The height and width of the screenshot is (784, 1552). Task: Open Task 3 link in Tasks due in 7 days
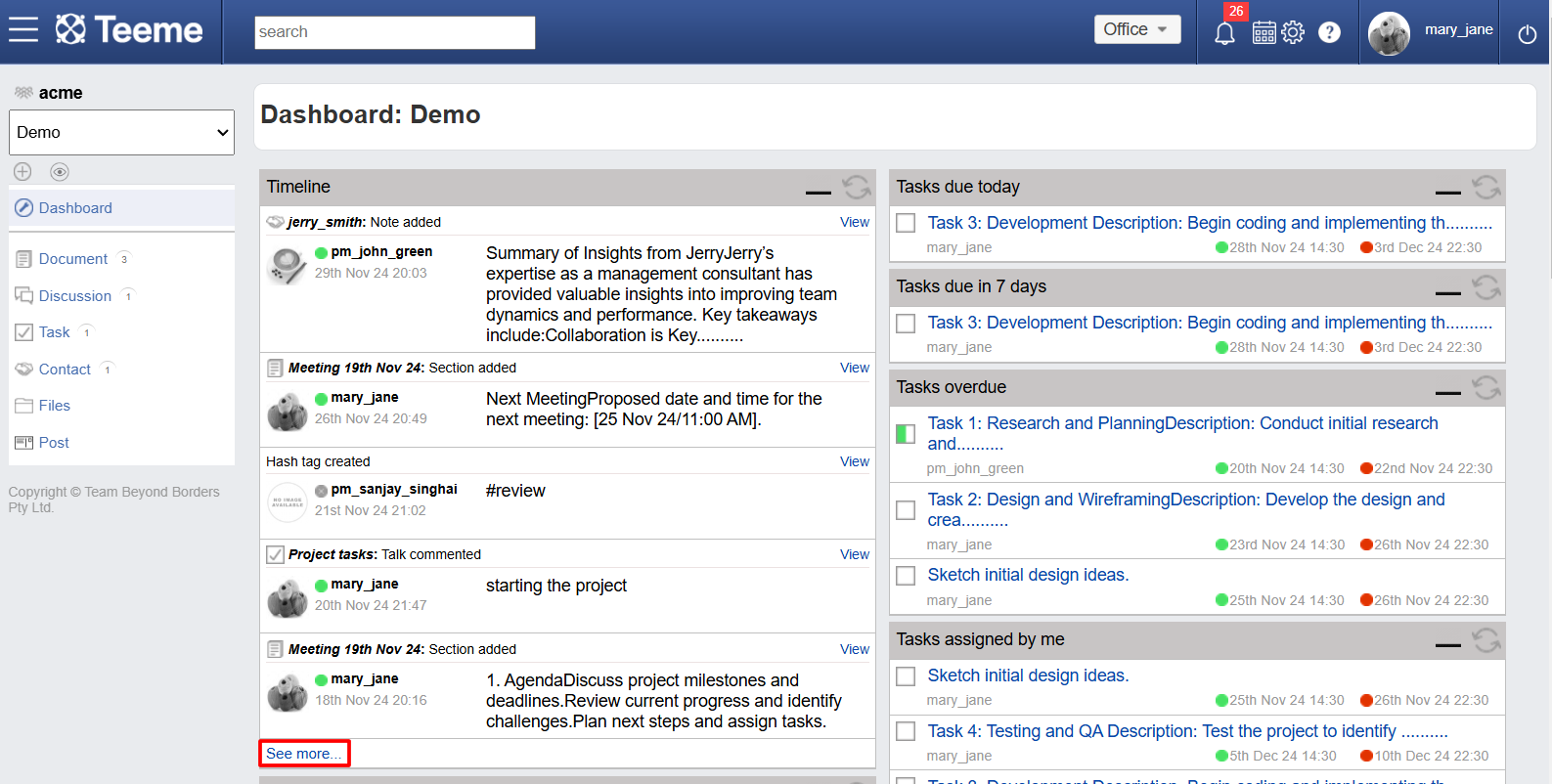pyautogui.click(x=1210, y=323)
